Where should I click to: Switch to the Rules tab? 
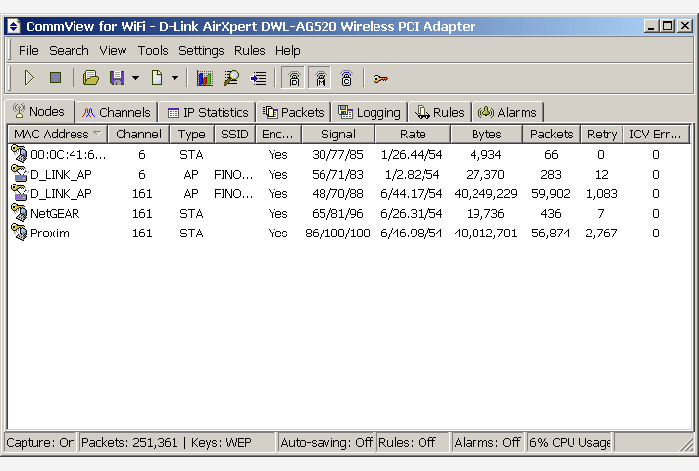pyautogui.click(x=440, y=112)
